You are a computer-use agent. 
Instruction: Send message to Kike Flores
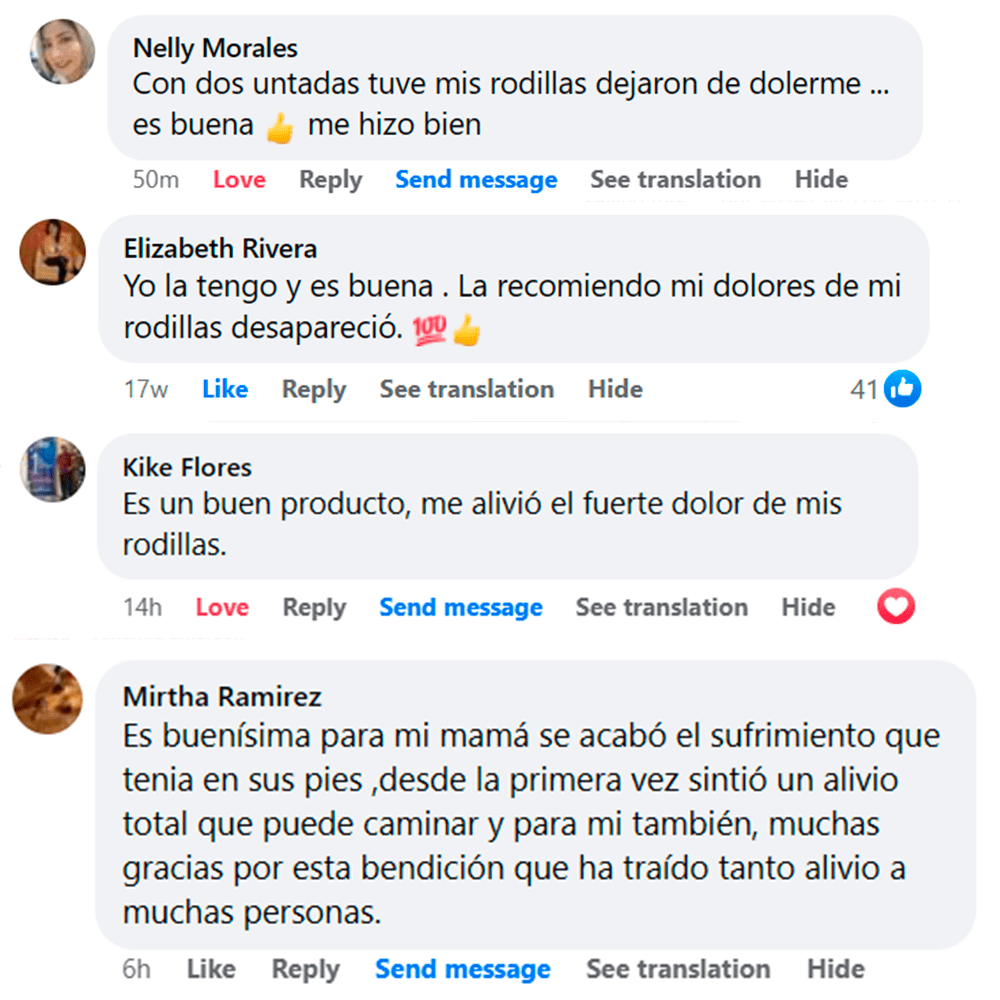461,607
